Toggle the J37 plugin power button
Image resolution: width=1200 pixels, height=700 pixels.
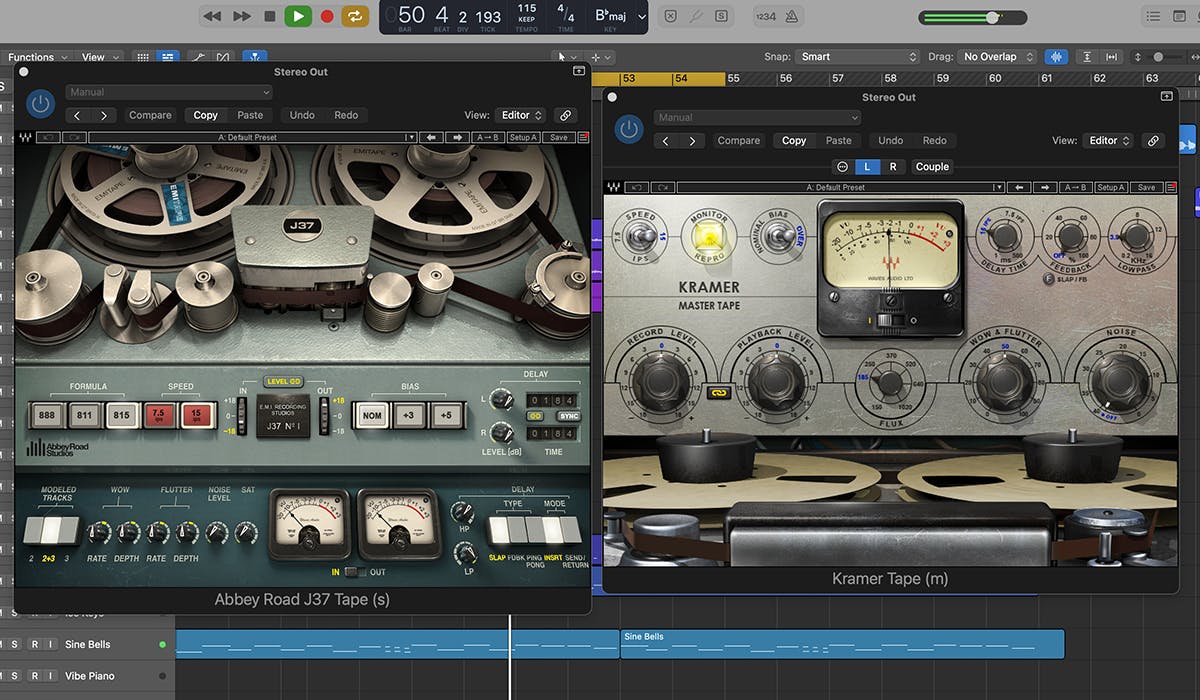(40, 104)
